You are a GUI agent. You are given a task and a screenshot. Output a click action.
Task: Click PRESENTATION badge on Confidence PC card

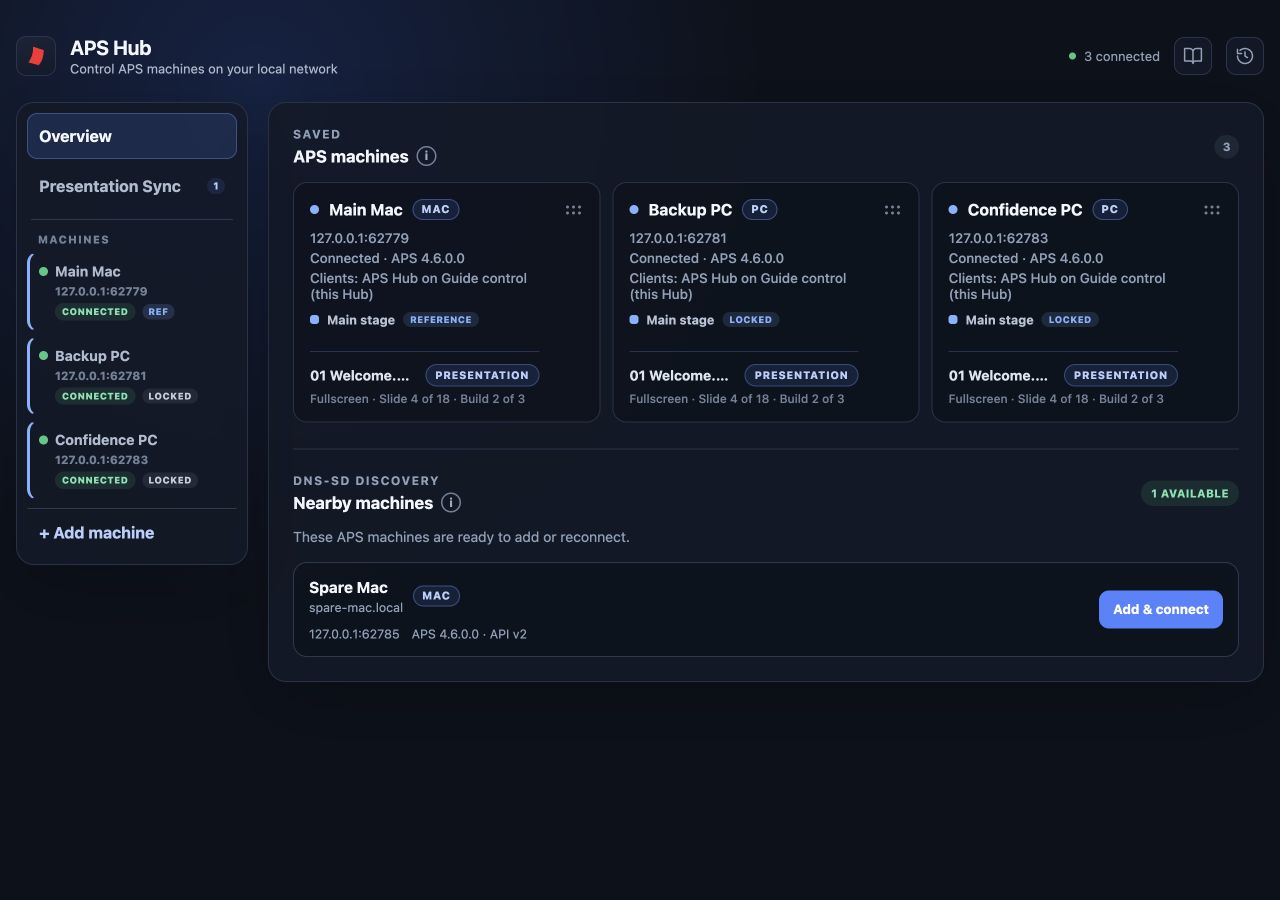1121,375
